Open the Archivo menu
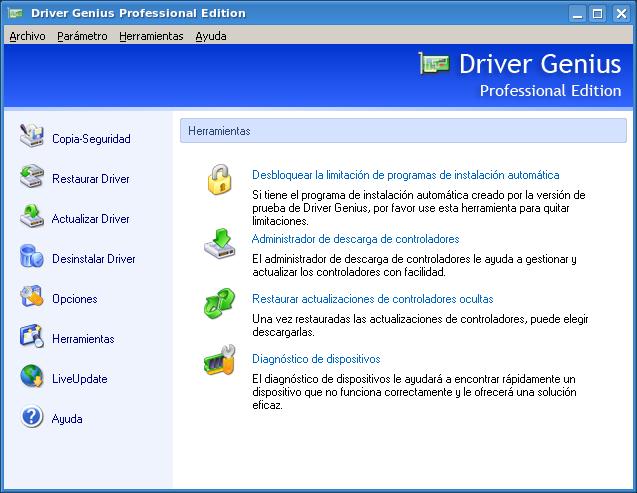 pos(27,36)
